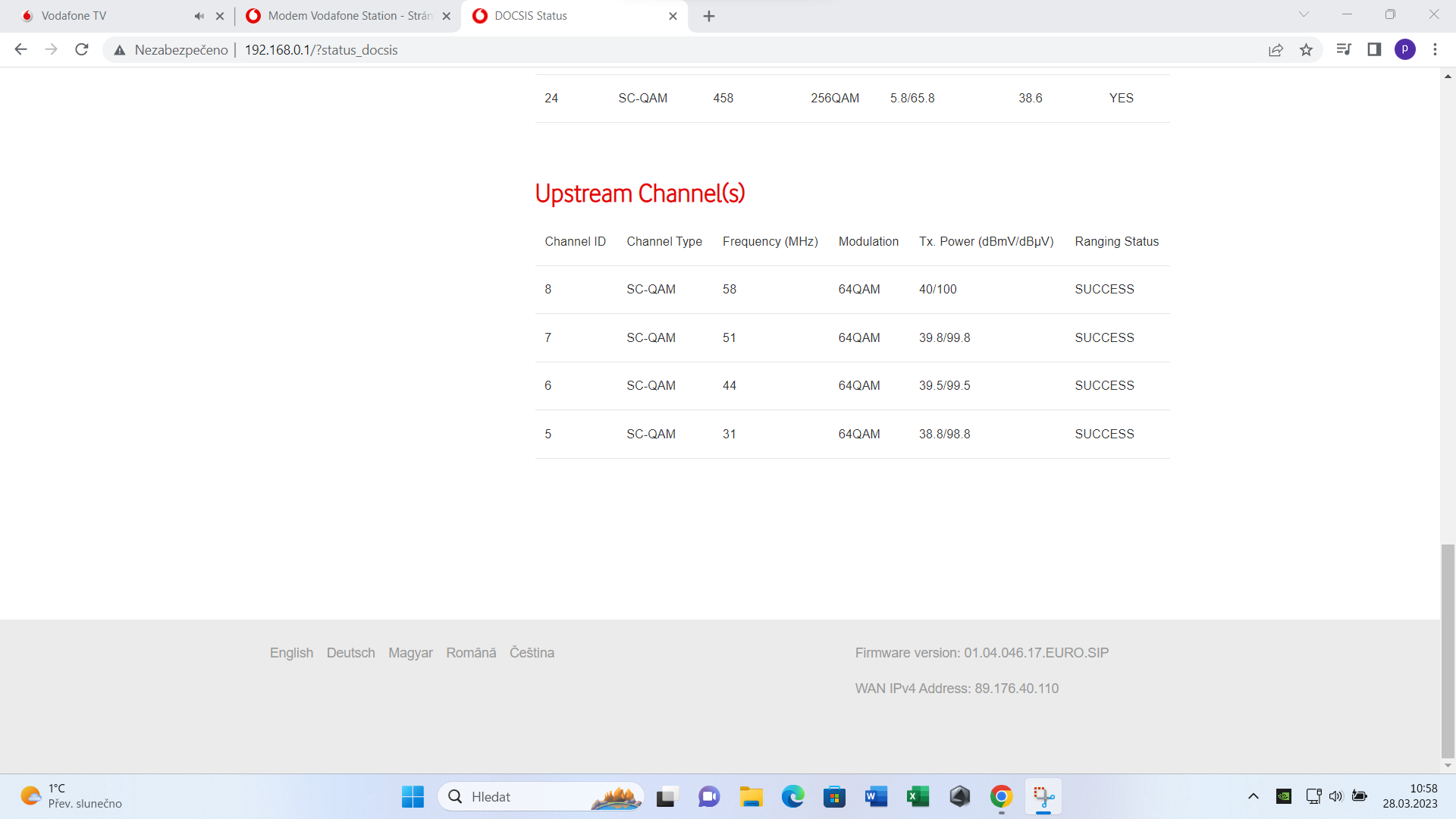Open the dark hexagon app in taskbar
The image size is (1456, 819).
click(959, 797)
